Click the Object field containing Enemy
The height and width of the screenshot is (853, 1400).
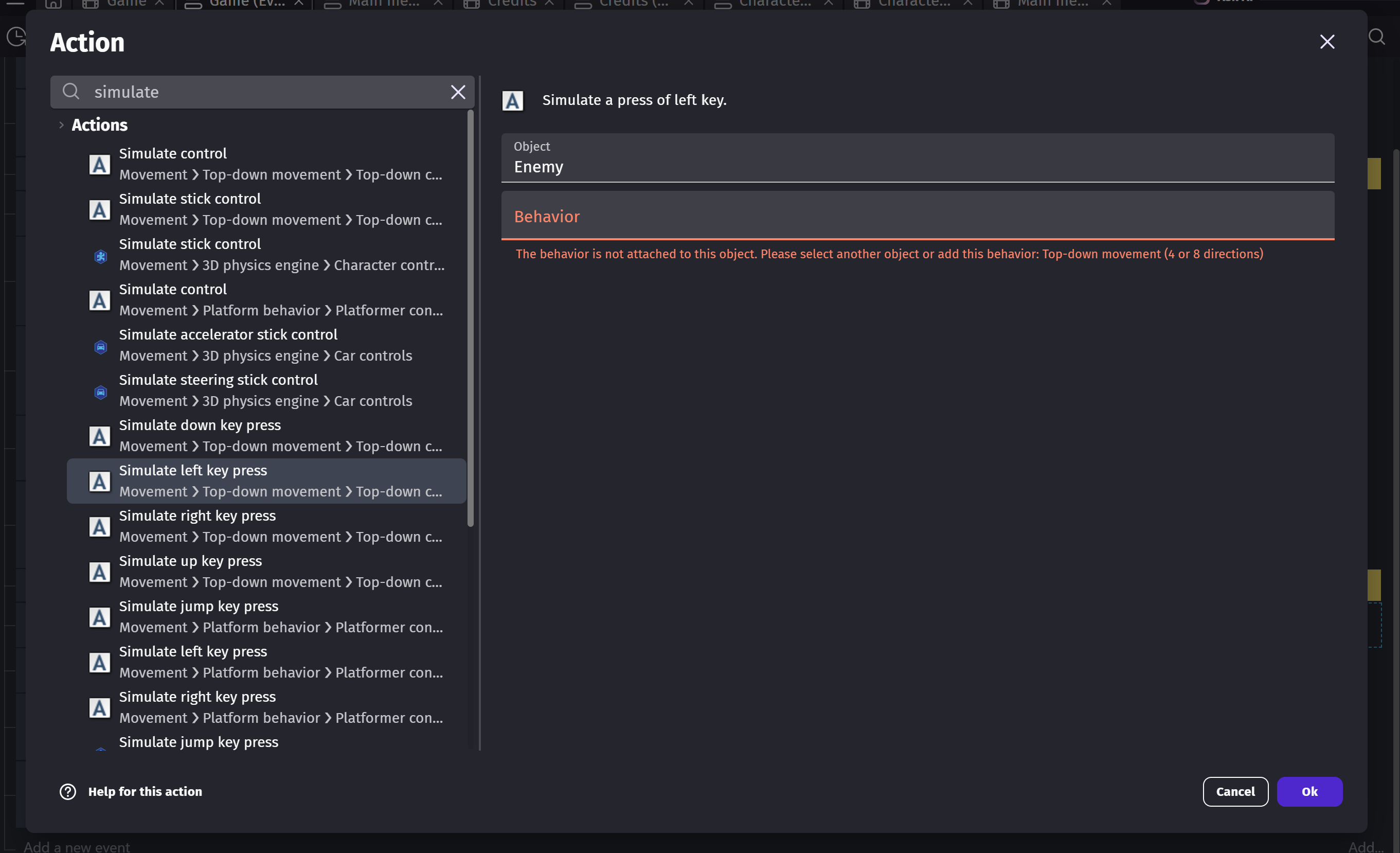click(918, 158)
